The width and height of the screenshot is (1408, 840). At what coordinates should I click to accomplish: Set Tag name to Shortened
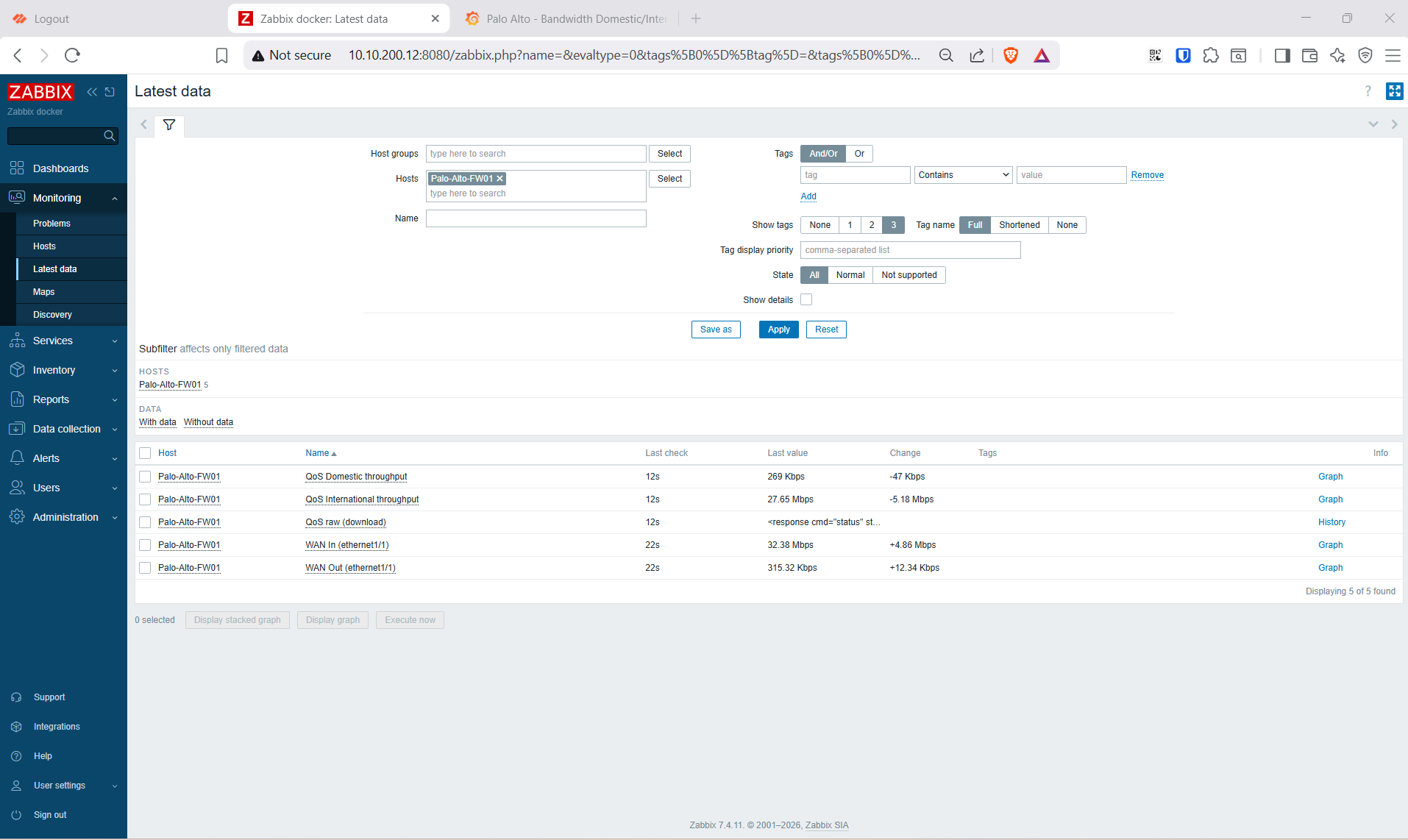coord(1019,225)
